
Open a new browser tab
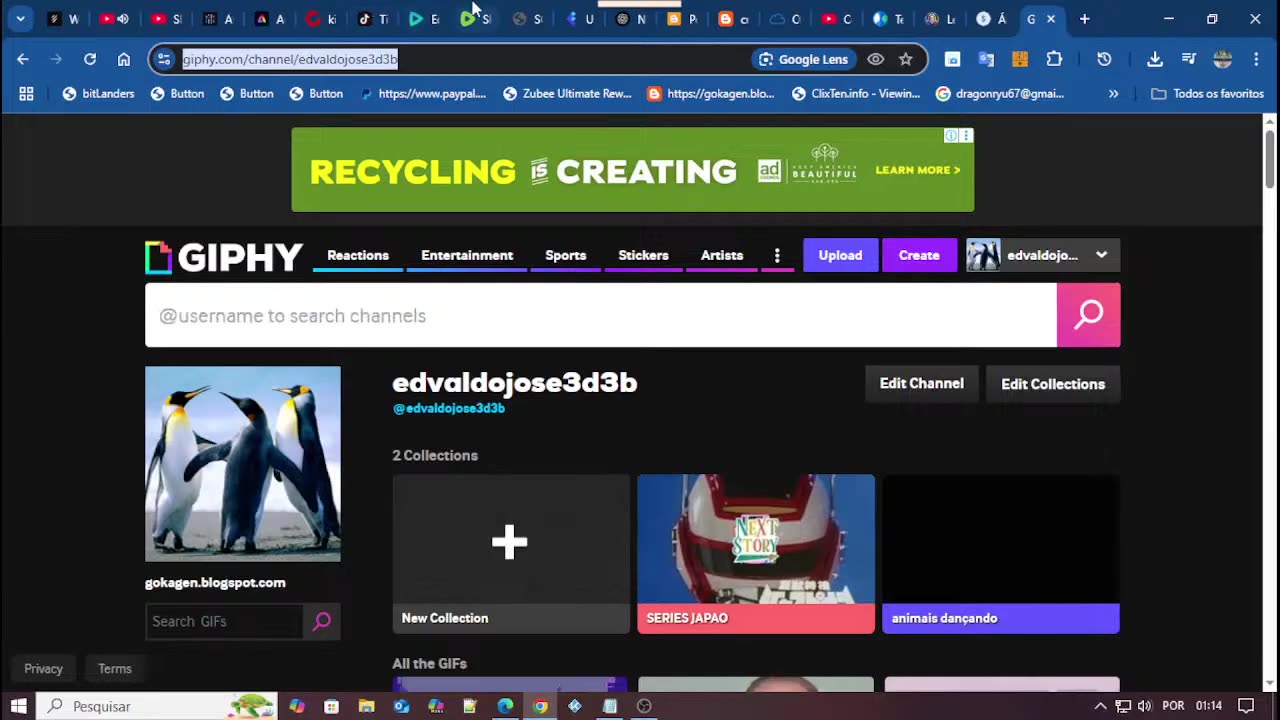[x=1084, y=19]
